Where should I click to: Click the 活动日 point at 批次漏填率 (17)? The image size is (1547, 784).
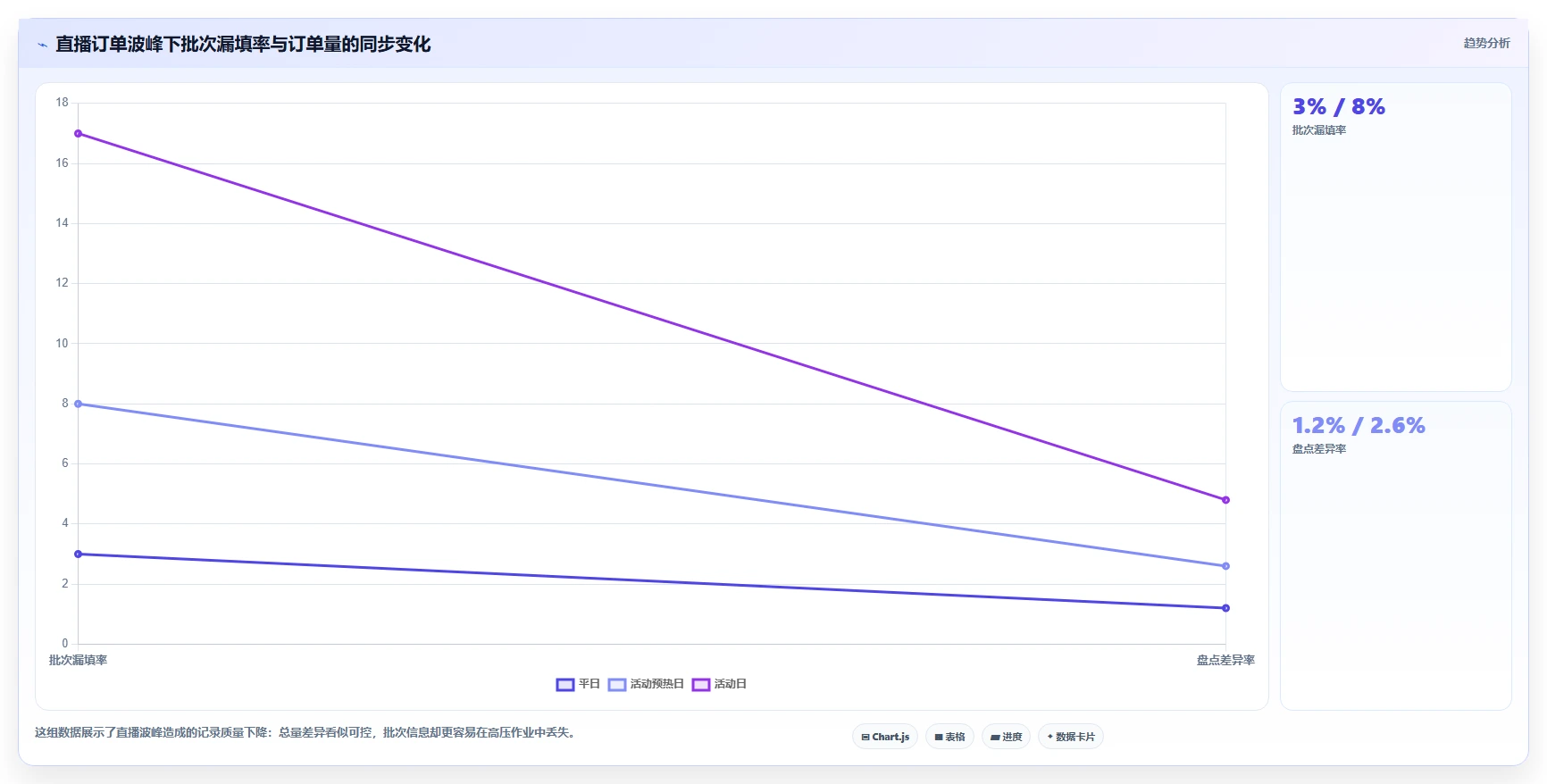79,134
